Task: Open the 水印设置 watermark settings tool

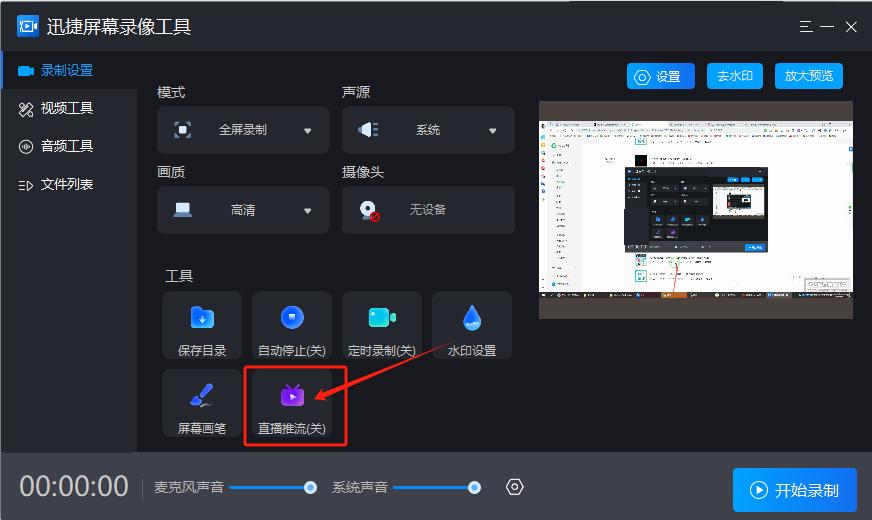Action: [472, 326]
